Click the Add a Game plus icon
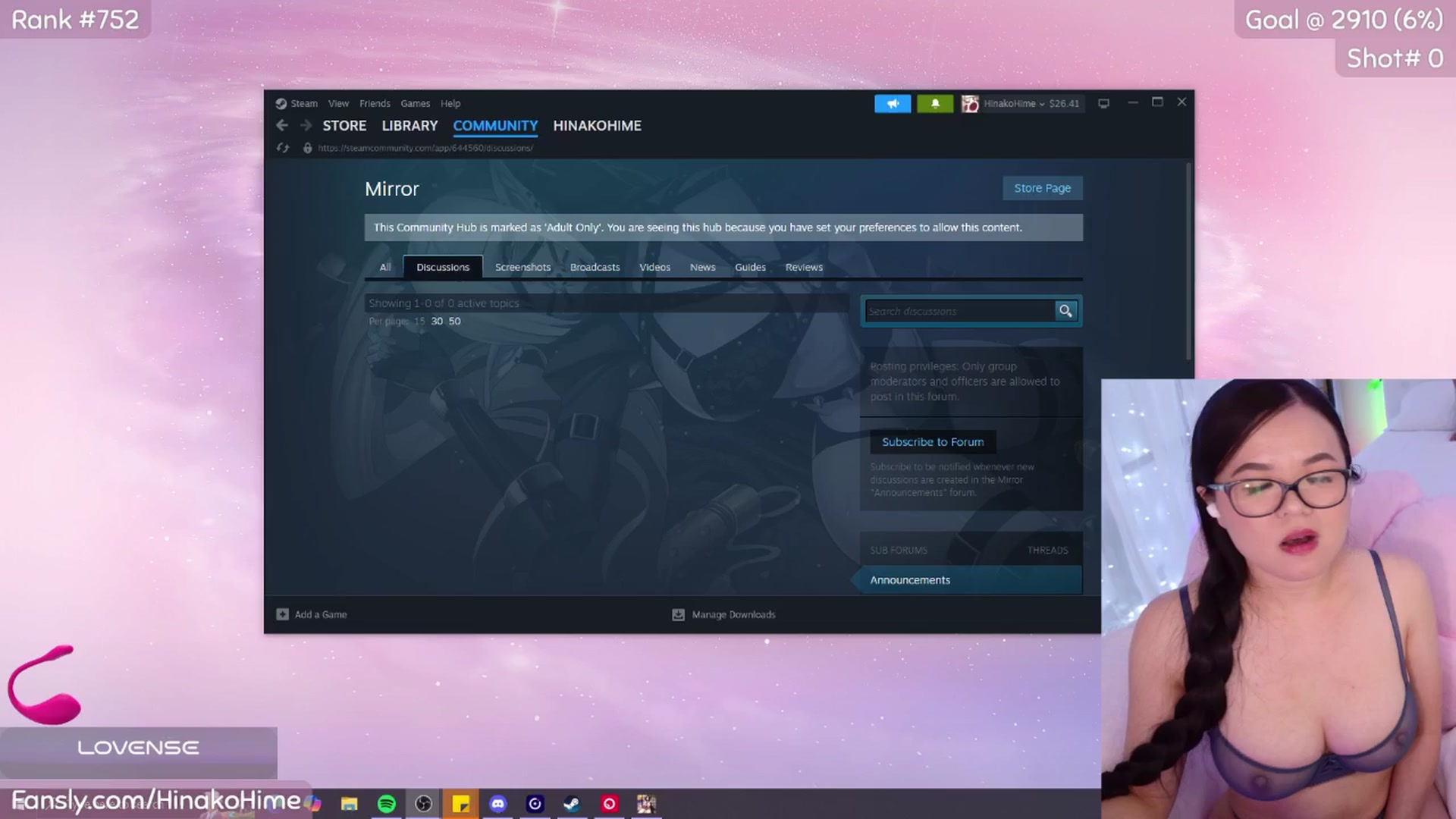The width and height of the screenshot is (1456, 819). tap(282, 614)
